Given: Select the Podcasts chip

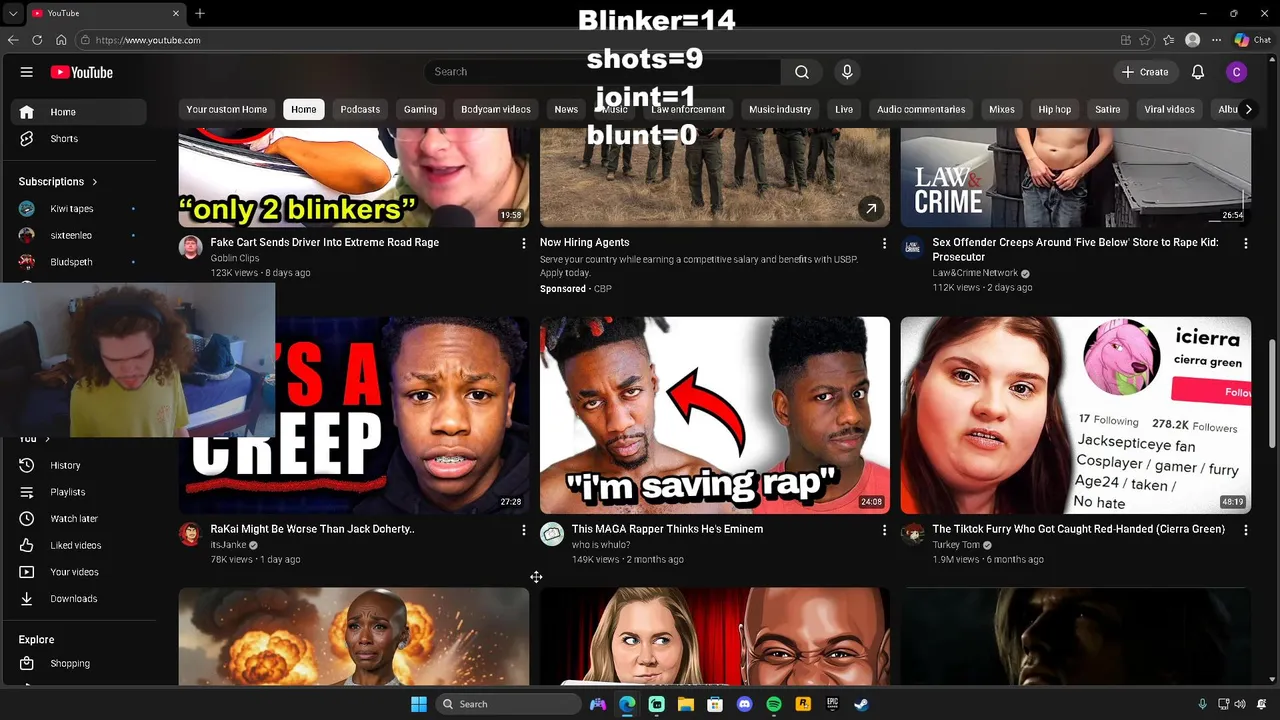Looking at the screenshot, I should (x=360, y=109).
